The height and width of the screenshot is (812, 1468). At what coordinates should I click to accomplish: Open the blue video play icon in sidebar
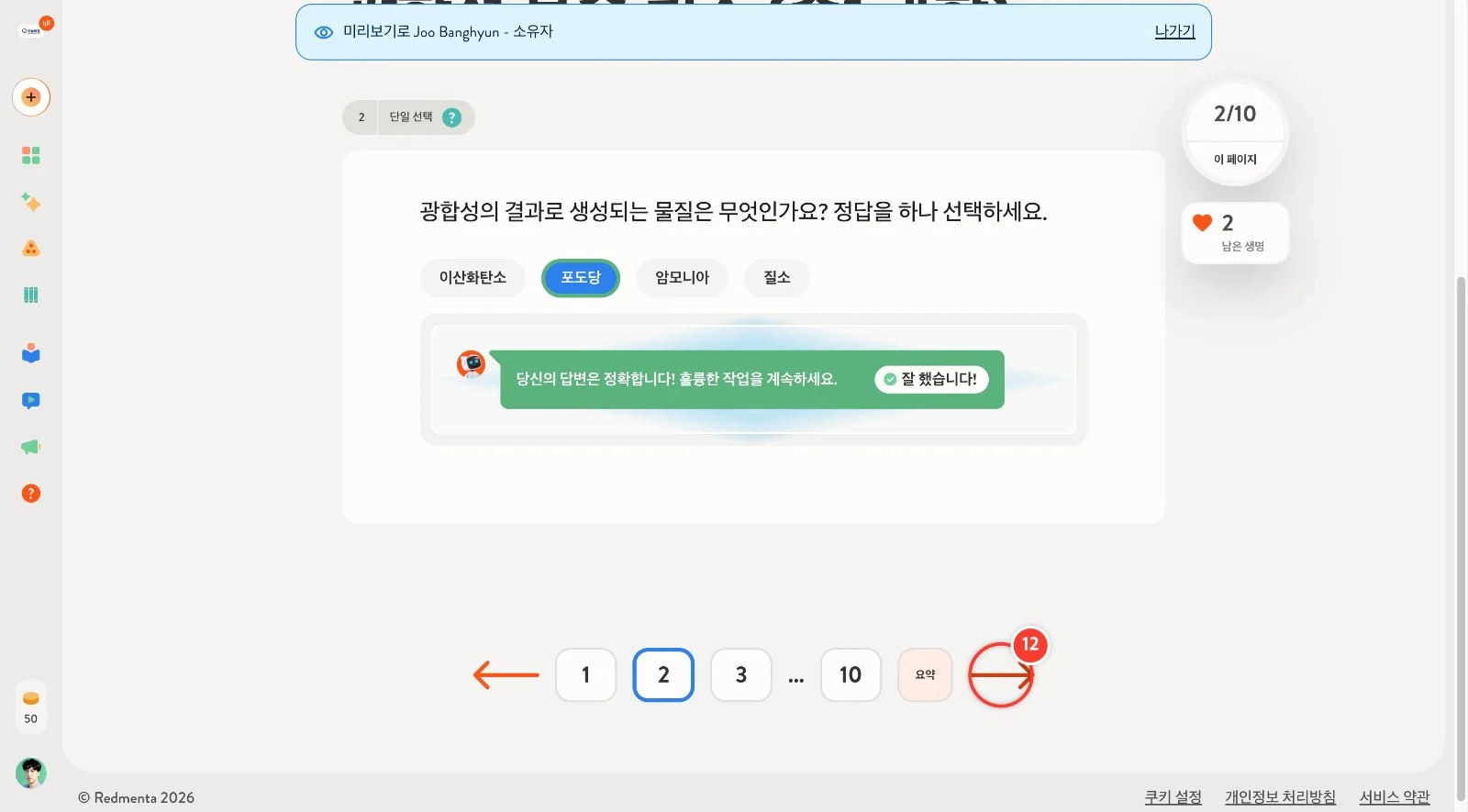coord(31,400)
